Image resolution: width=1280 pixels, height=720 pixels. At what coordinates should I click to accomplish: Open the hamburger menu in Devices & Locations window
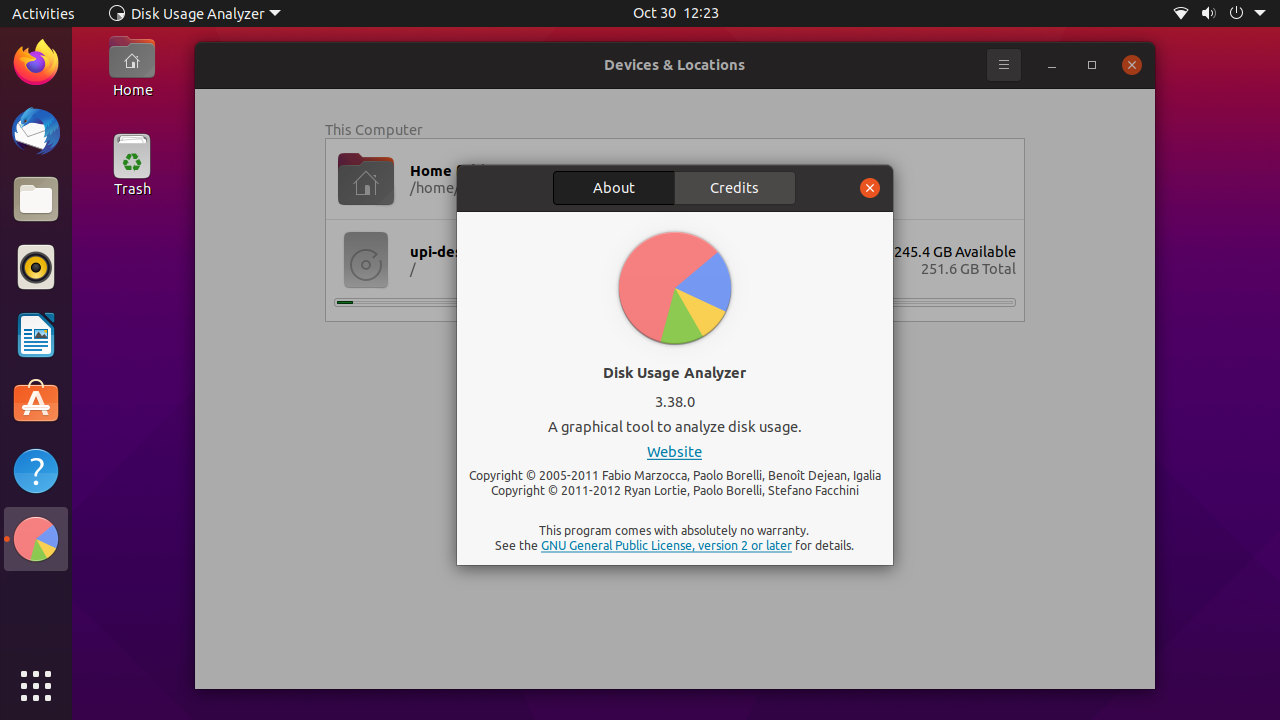(1004, 65)
